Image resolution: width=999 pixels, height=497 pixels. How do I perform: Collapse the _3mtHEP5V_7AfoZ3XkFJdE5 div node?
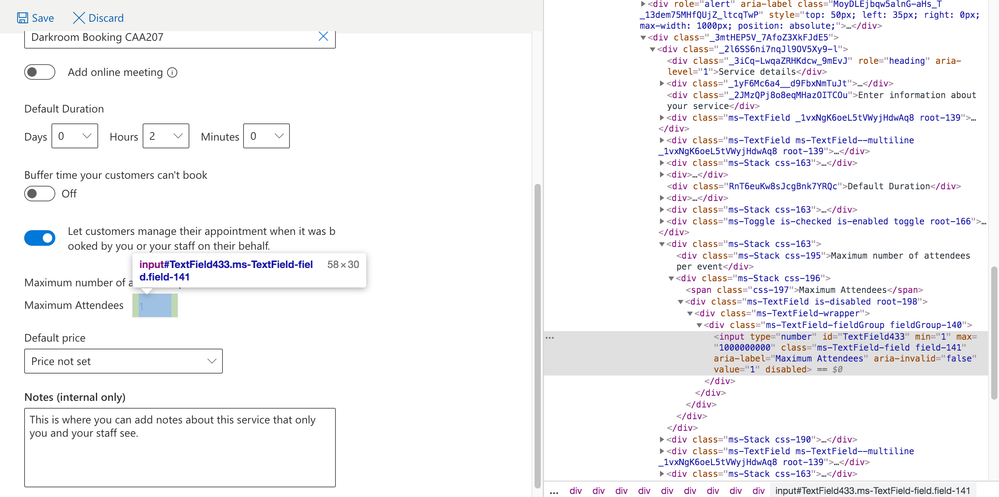pos(643,38)
